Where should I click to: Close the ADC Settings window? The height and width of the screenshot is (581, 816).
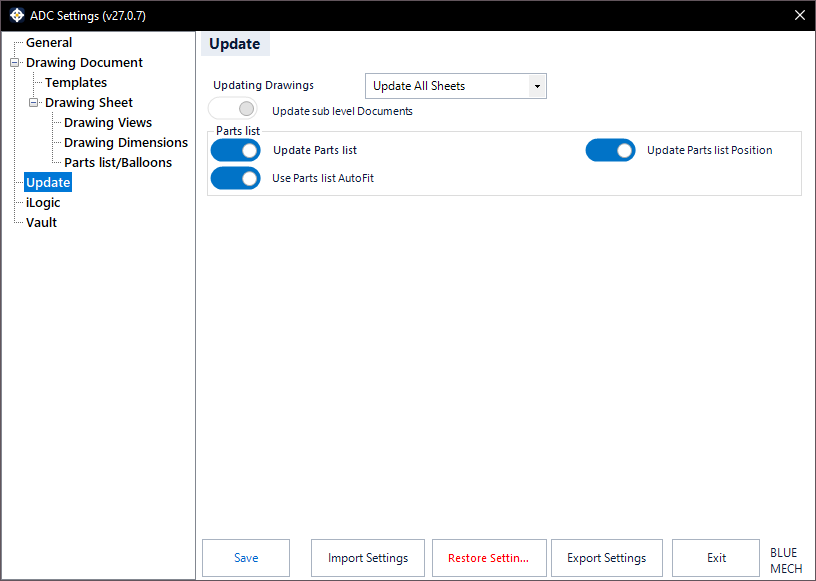click(x=800, y=15)
